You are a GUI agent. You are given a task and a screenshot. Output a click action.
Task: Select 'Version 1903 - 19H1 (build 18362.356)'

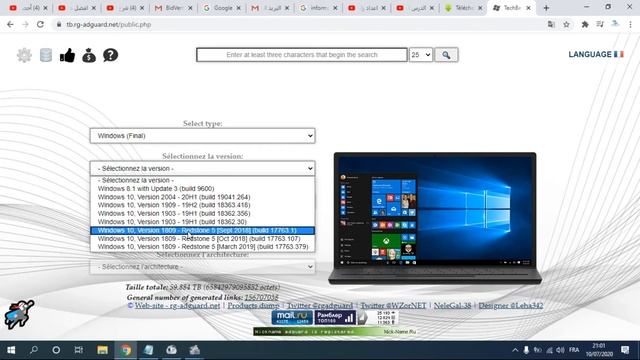tap(202, 213)
